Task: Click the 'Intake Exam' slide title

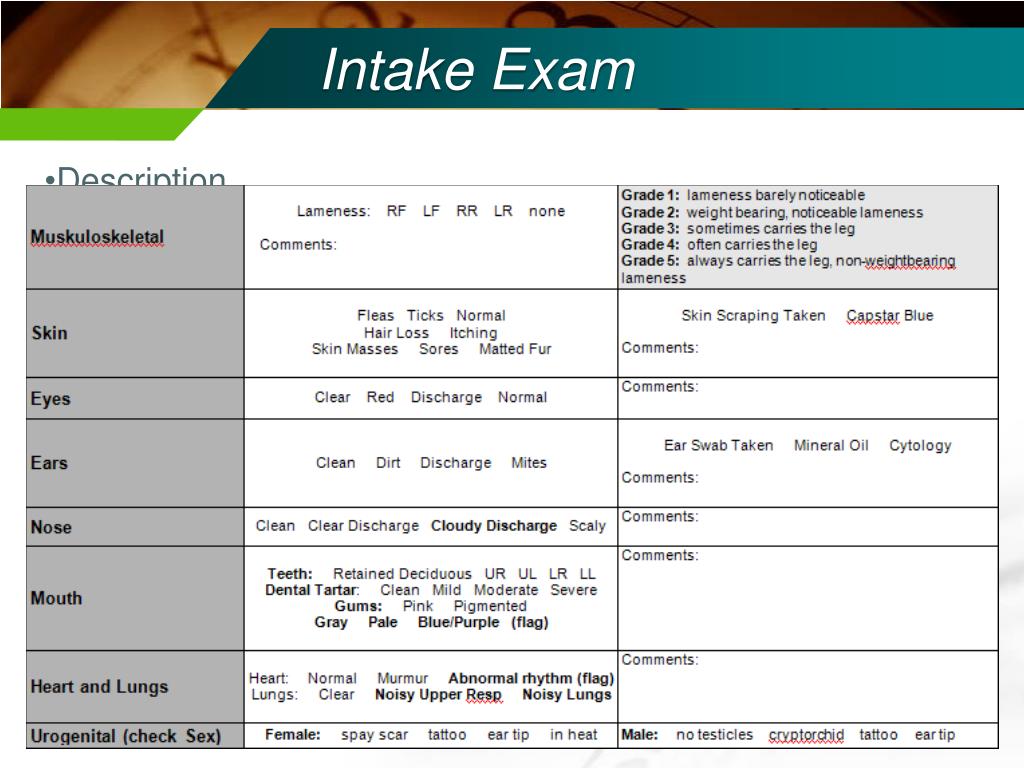Action: [x=478, y=70]
